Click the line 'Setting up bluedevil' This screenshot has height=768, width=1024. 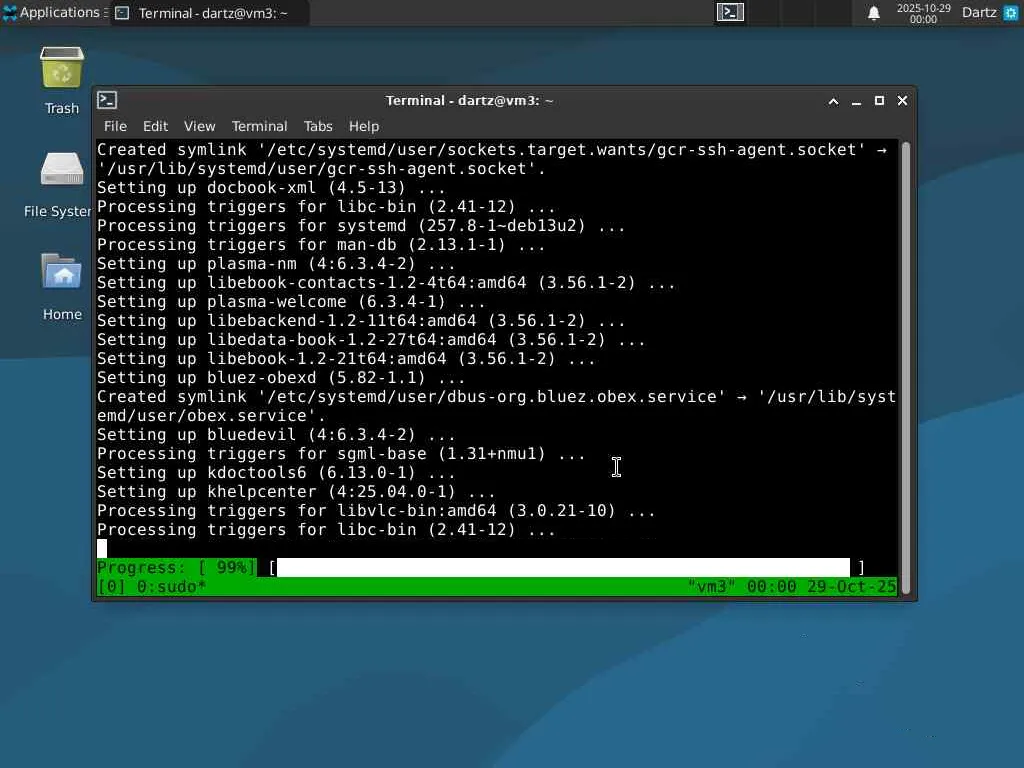[x=276, y=435]
